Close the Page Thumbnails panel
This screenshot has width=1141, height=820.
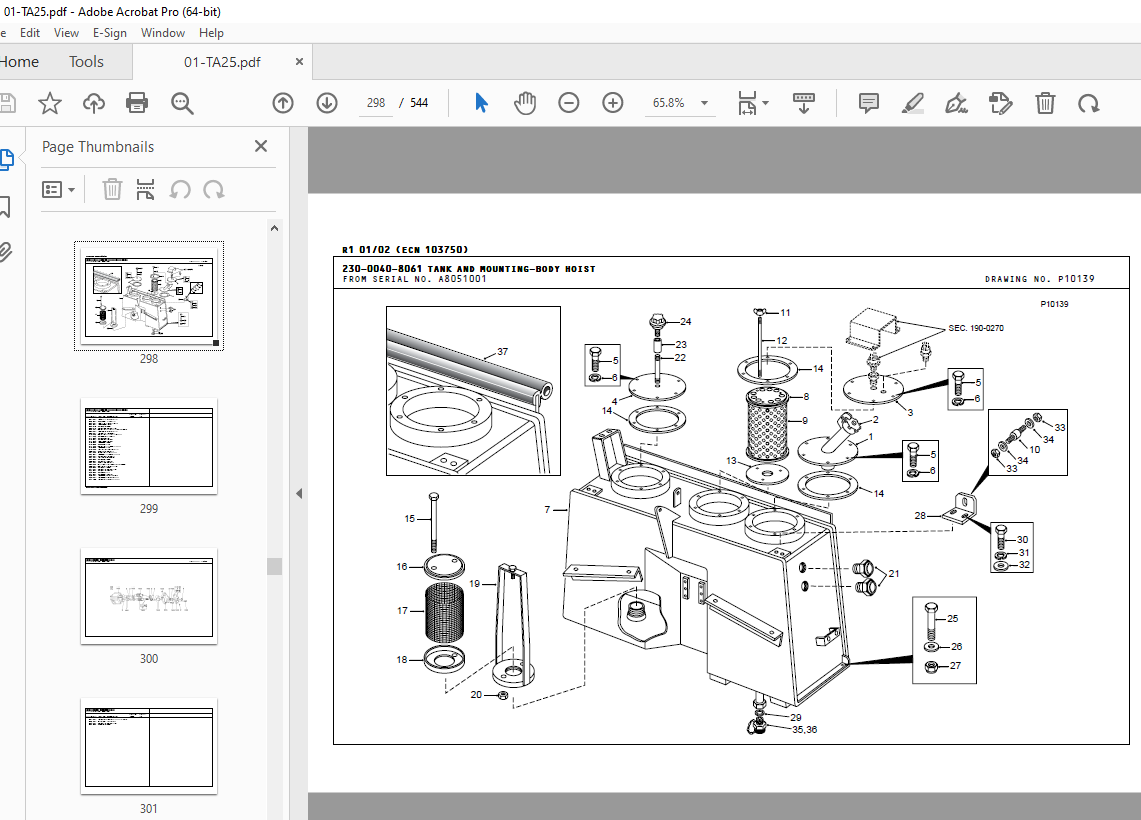(261, 146)
